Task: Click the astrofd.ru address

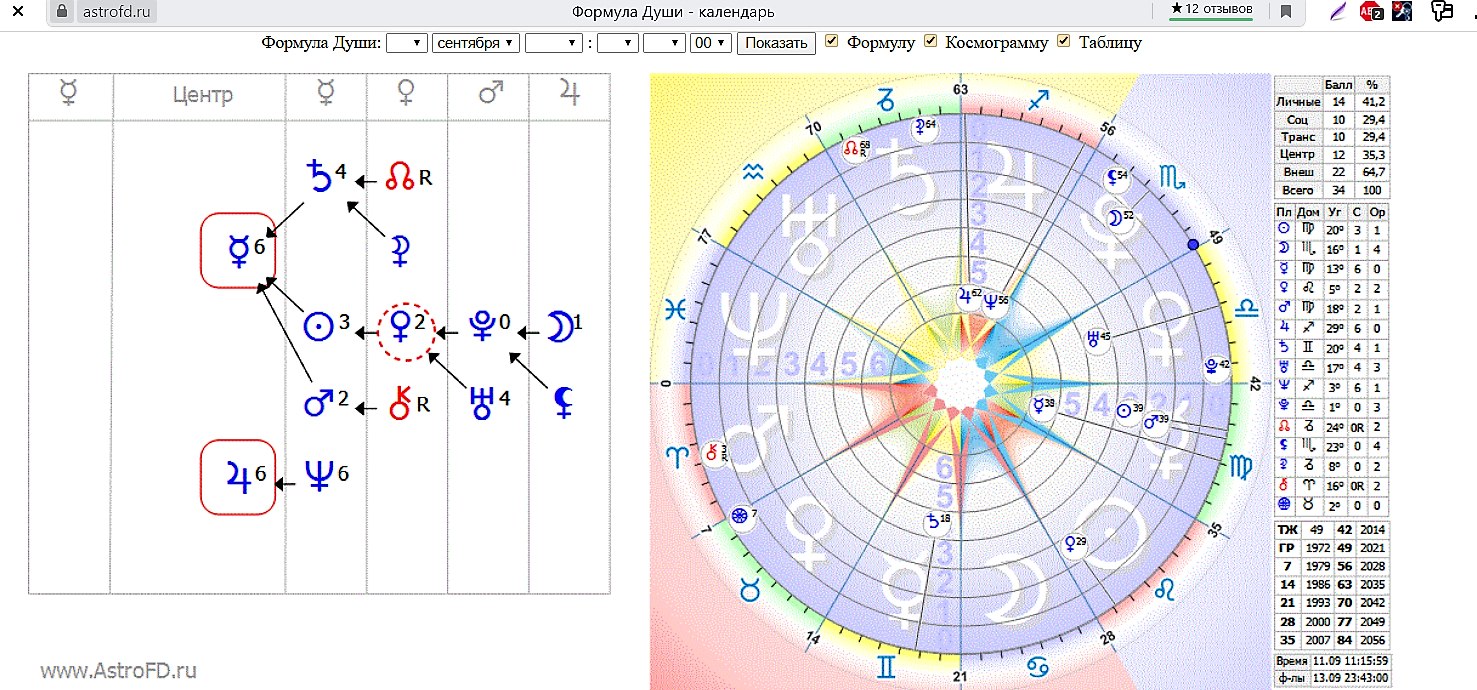Action: (x=119, y=12)
